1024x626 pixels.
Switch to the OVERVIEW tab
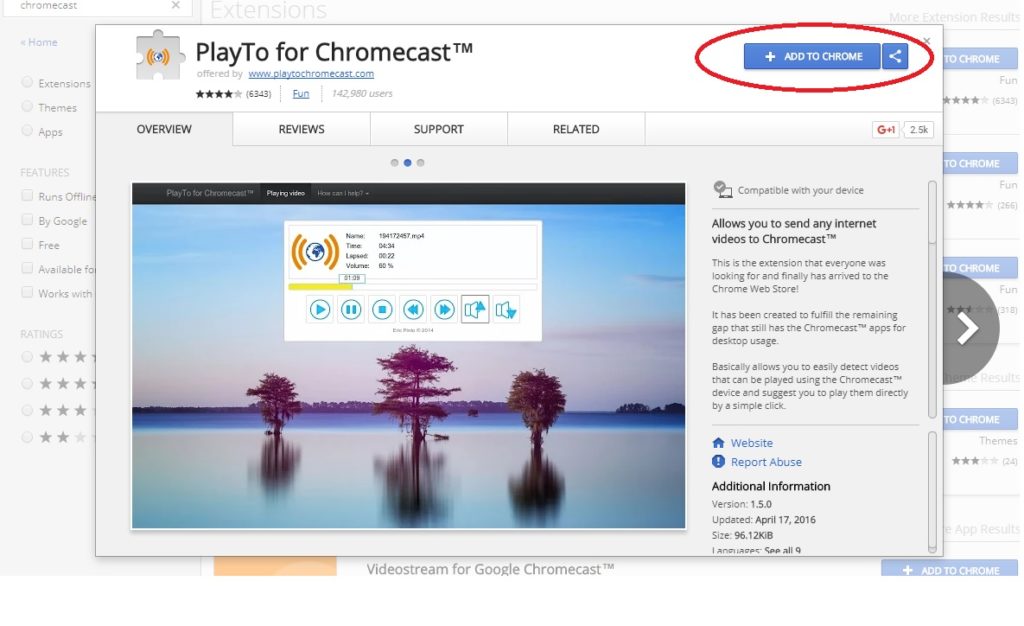(x=164, y=129)
